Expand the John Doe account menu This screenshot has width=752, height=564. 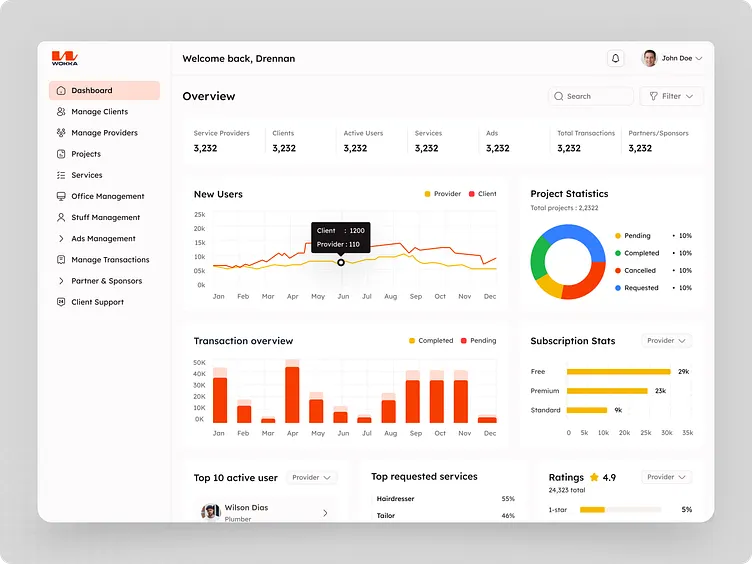click(x=672, y=59)
